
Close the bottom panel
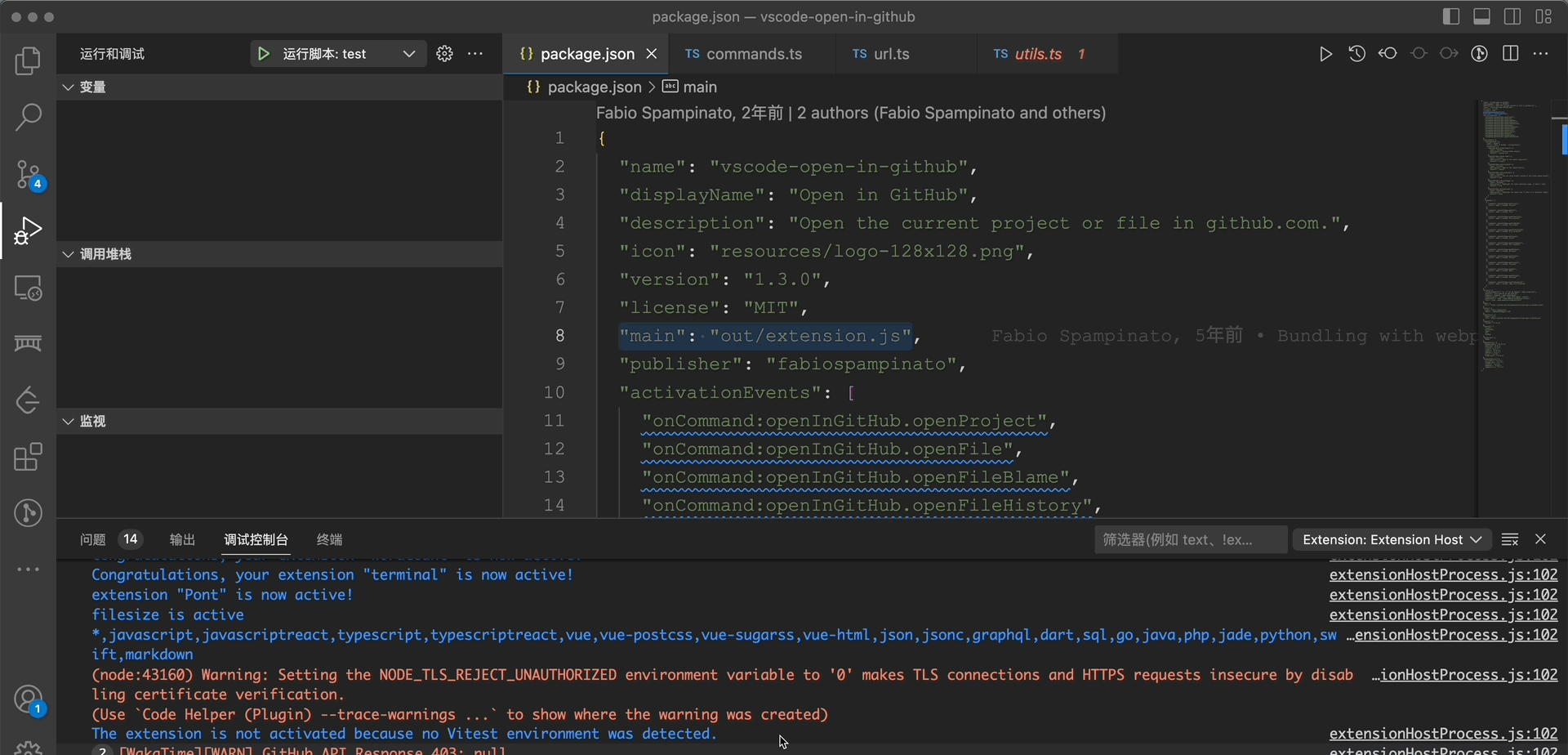pyautogui.click(x=1541, y=539)
